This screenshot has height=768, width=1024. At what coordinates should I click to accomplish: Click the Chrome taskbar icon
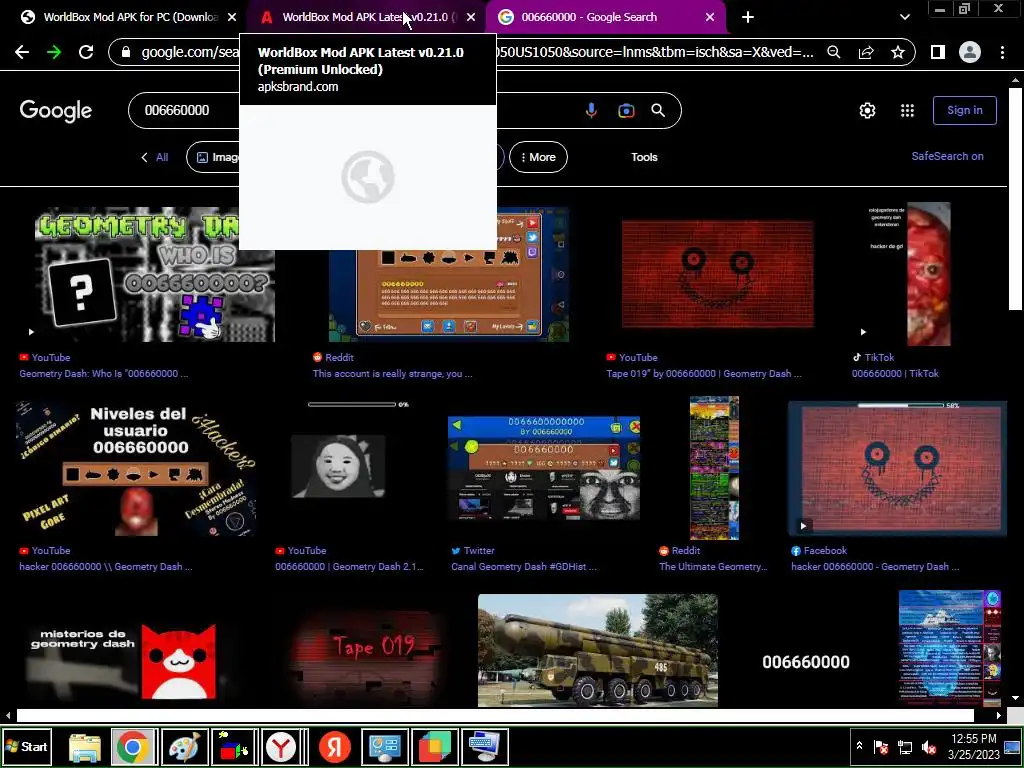pos(133,747)
